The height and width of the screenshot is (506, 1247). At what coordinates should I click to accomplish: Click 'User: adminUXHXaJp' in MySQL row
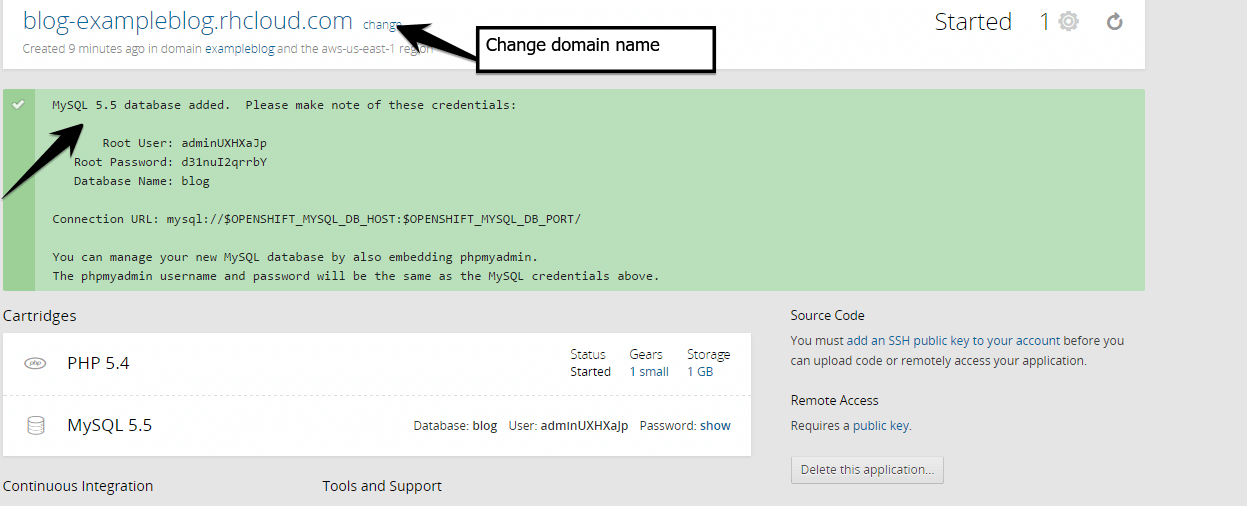click(x=568, y=426)
